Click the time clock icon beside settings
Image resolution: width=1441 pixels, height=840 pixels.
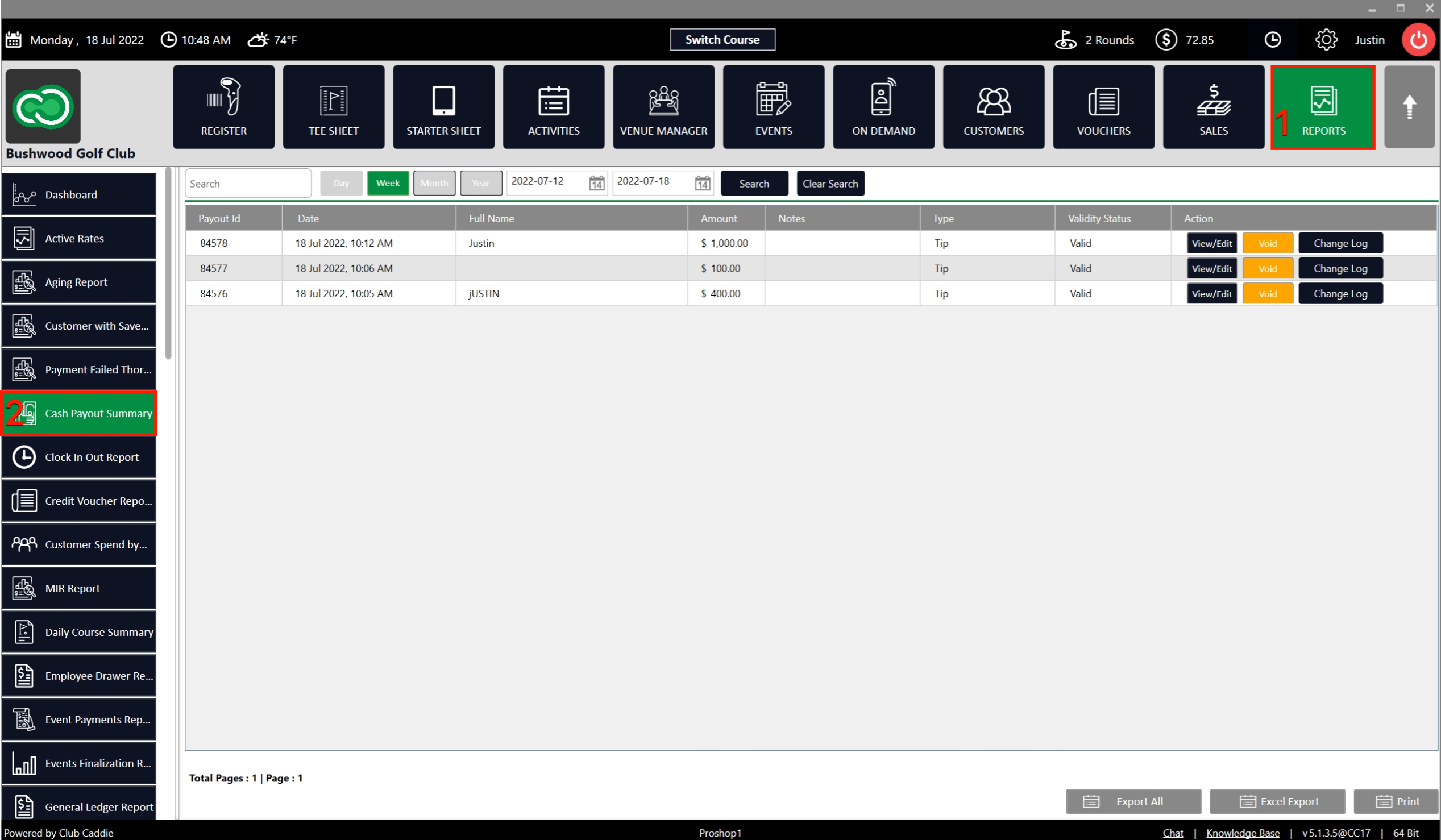click(1272, 40)
